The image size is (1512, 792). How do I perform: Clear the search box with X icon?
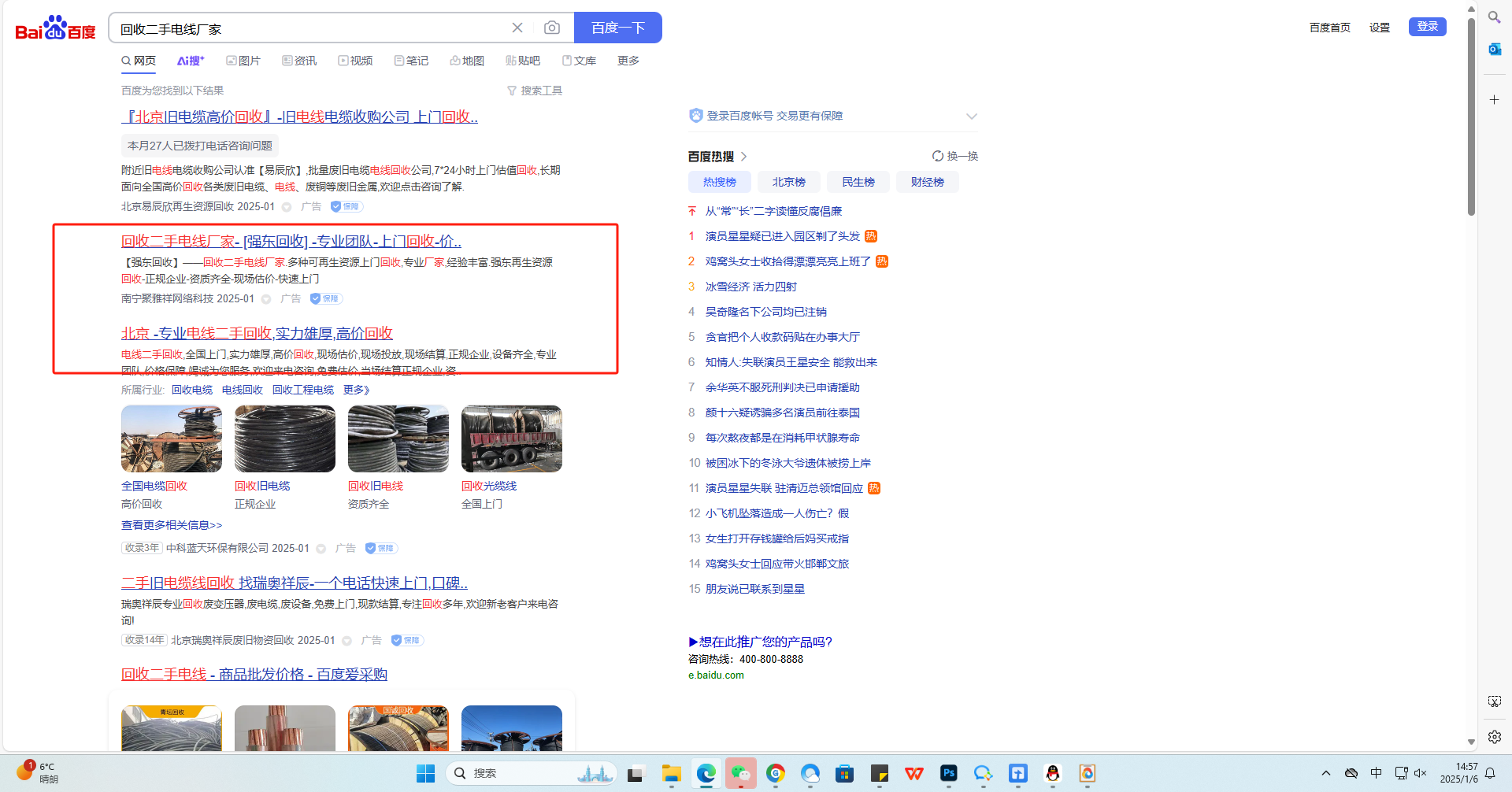[x=517, y=28]
